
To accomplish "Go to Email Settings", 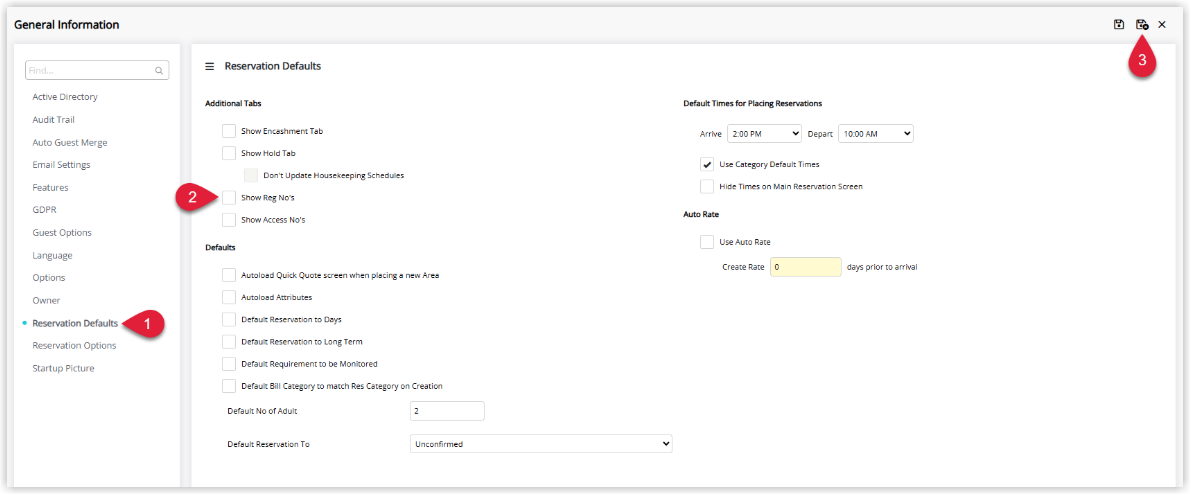I will coord(62,165).
